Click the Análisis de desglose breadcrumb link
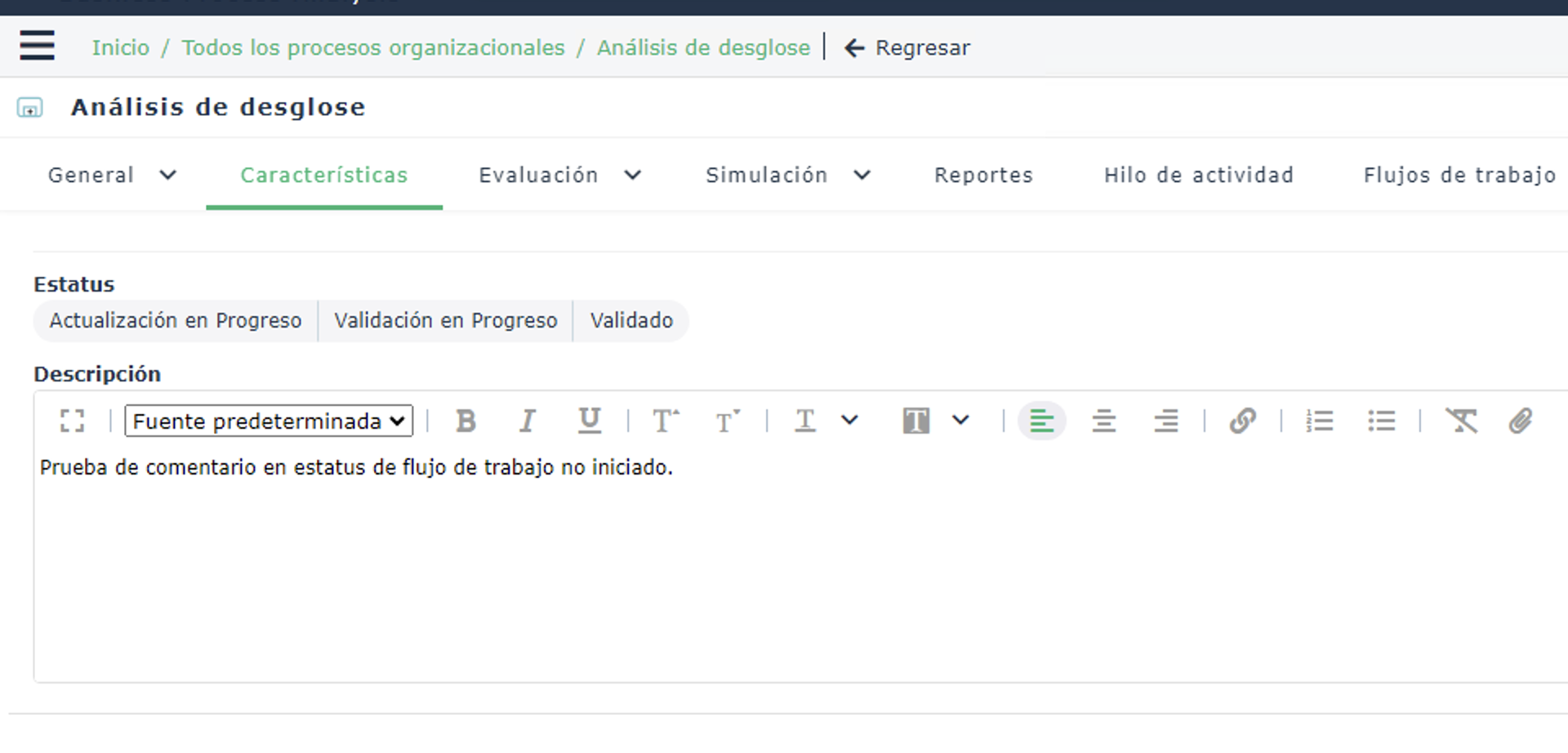The width and height of the screenshot is (1568, 753). click(704, 47)
